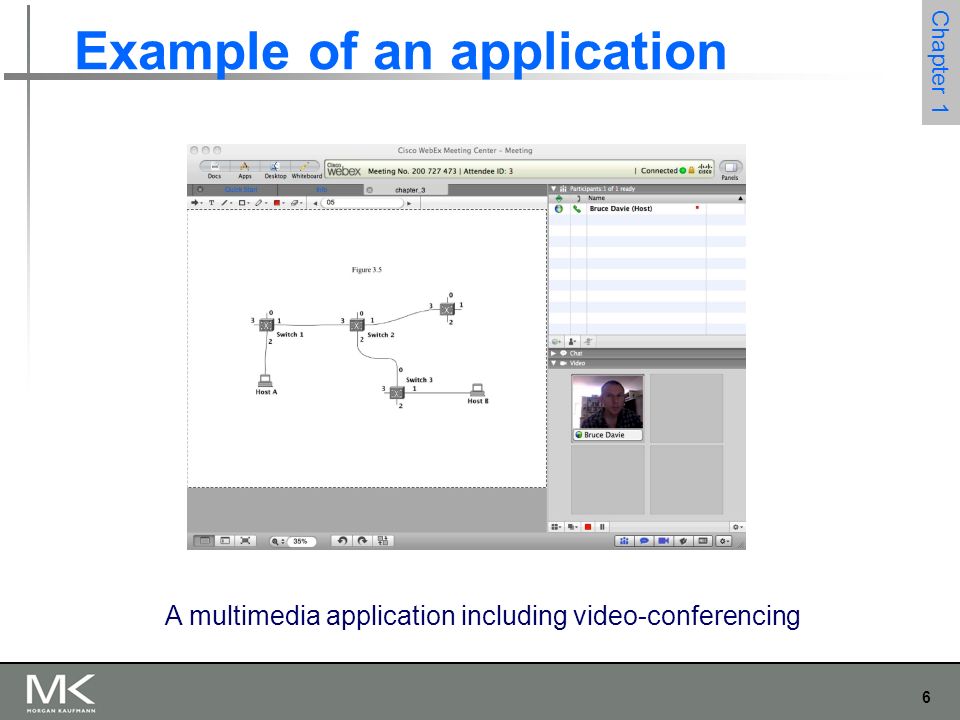Image resolution: width=960 pixels, height=720 pixels.
Task: Rotate the page left
Action: [x=342, y=541]
